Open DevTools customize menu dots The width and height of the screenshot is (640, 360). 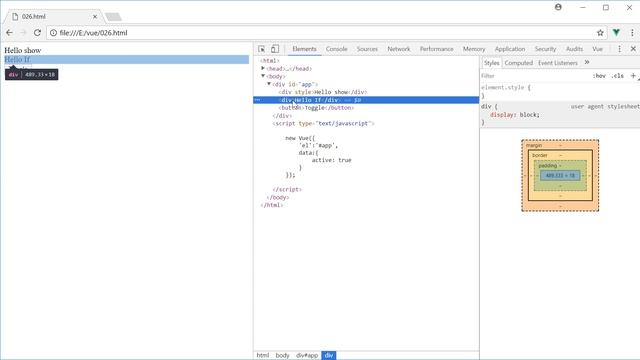click(x=619, y=49)
